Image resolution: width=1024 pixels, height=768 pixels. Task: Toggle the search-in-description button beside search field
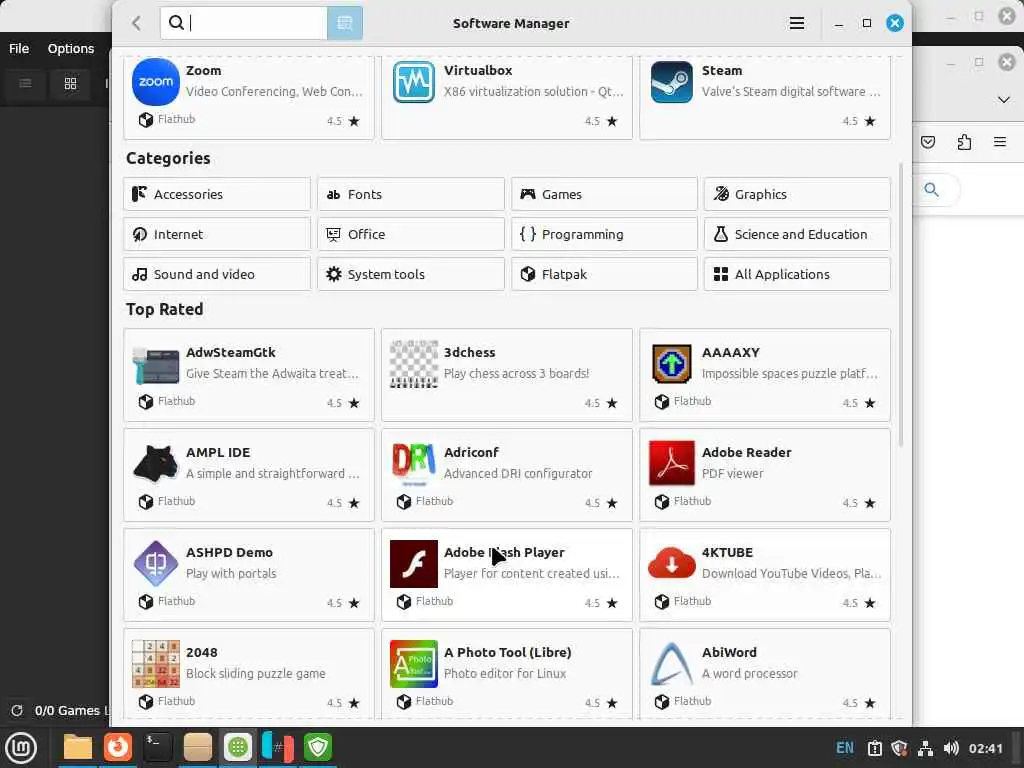pos(345,24)
